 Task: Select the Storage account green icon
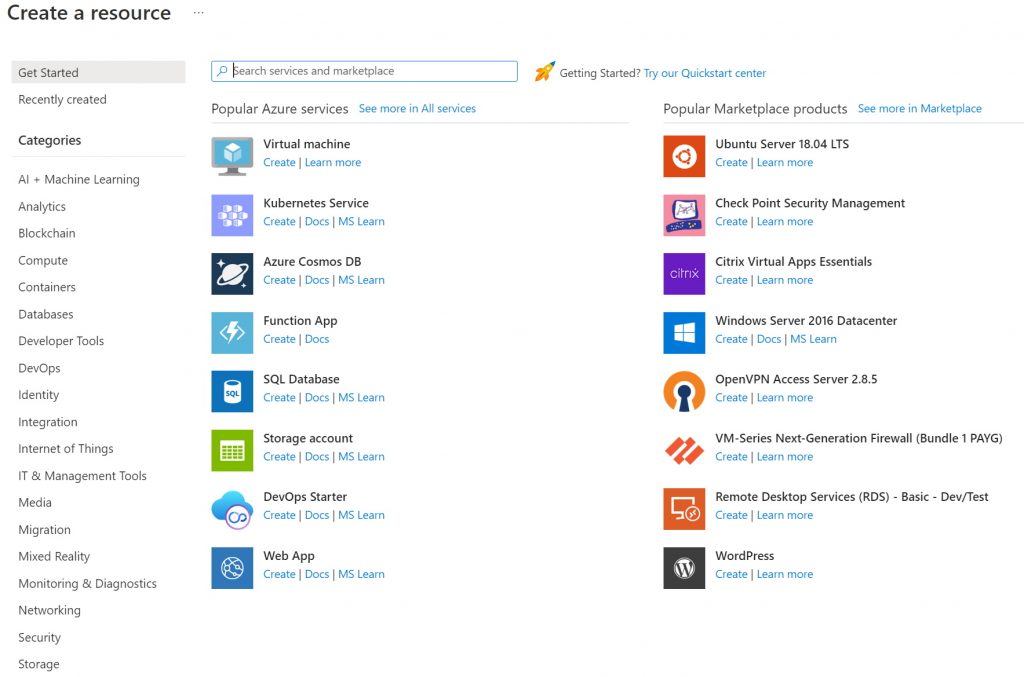(232, 450)
